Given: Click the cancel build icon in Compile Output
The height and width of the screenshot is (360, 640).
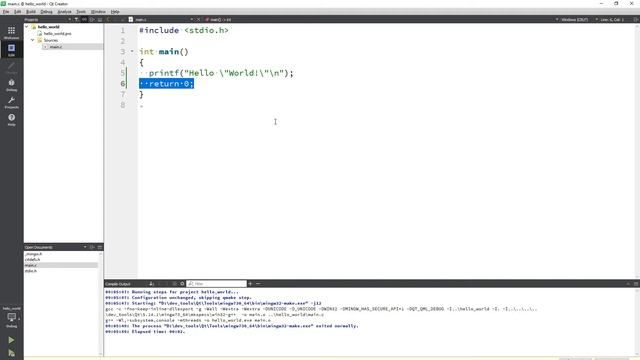Looking at the screenshot, I should tap(174, 284).
